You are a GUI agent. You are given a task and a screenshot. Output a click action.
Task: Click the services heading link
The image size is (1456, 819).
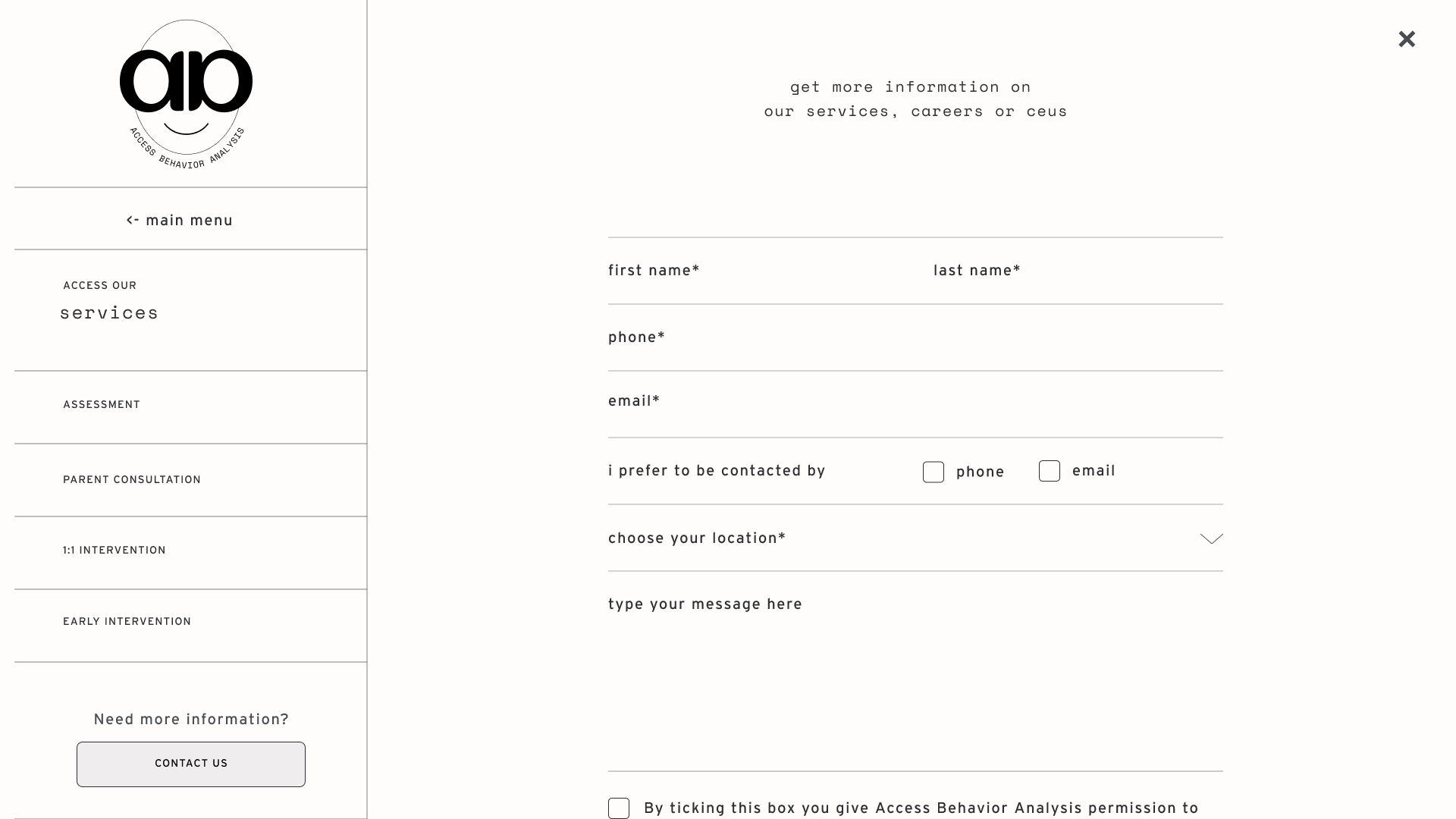tap(109, 312)
